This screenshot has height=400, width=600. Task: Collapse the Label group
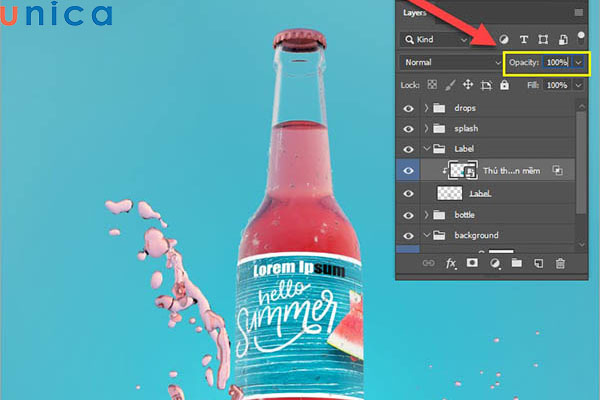[x=427, y=149]
